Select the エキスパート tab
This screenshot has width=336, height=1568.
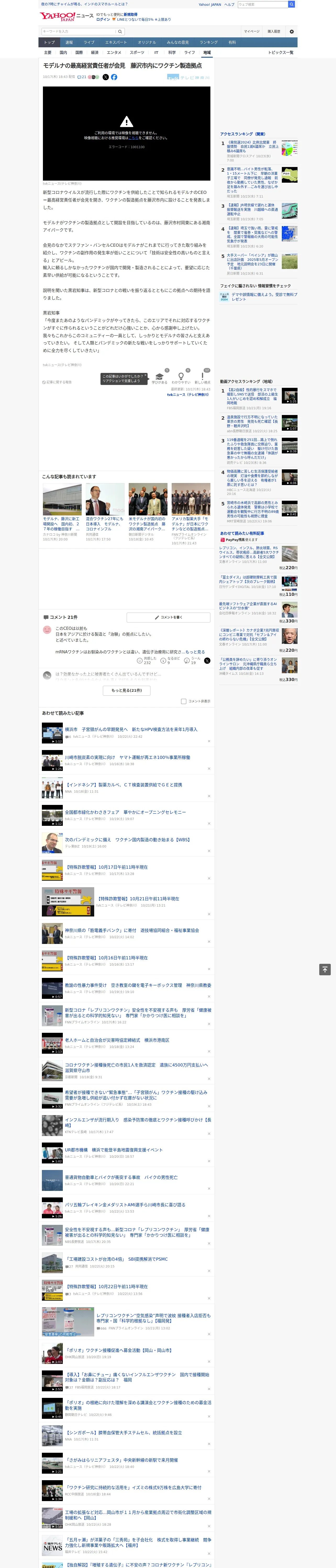(116, 43)
